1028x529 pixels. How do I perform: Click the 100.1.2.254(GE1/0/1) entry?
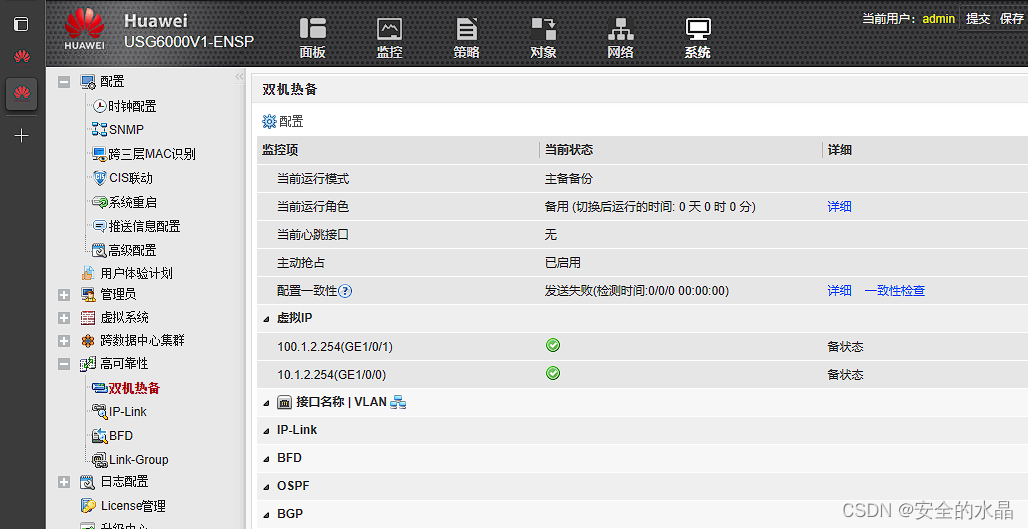pos(335,346)
